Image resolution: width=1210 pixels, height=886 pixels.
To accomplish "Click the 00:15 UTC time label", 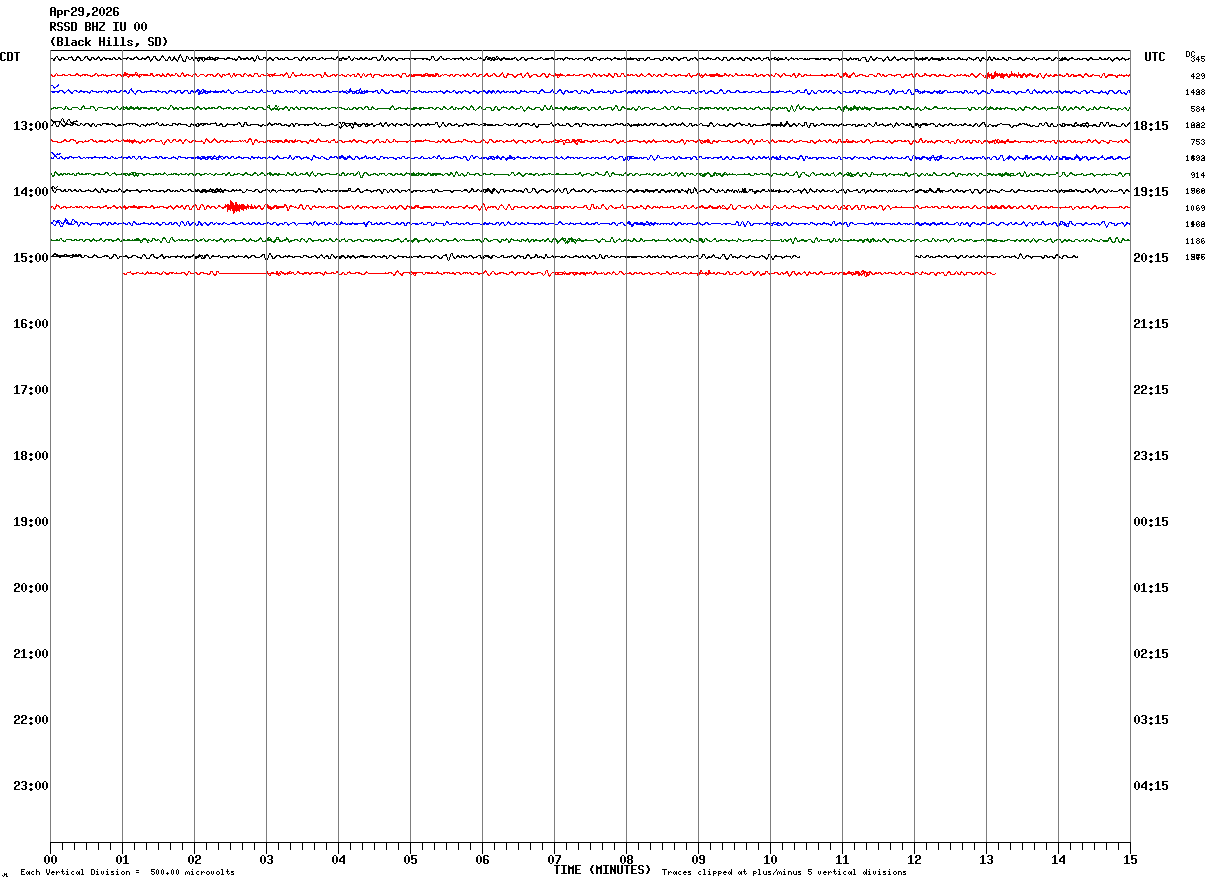I will [1151, 522].
